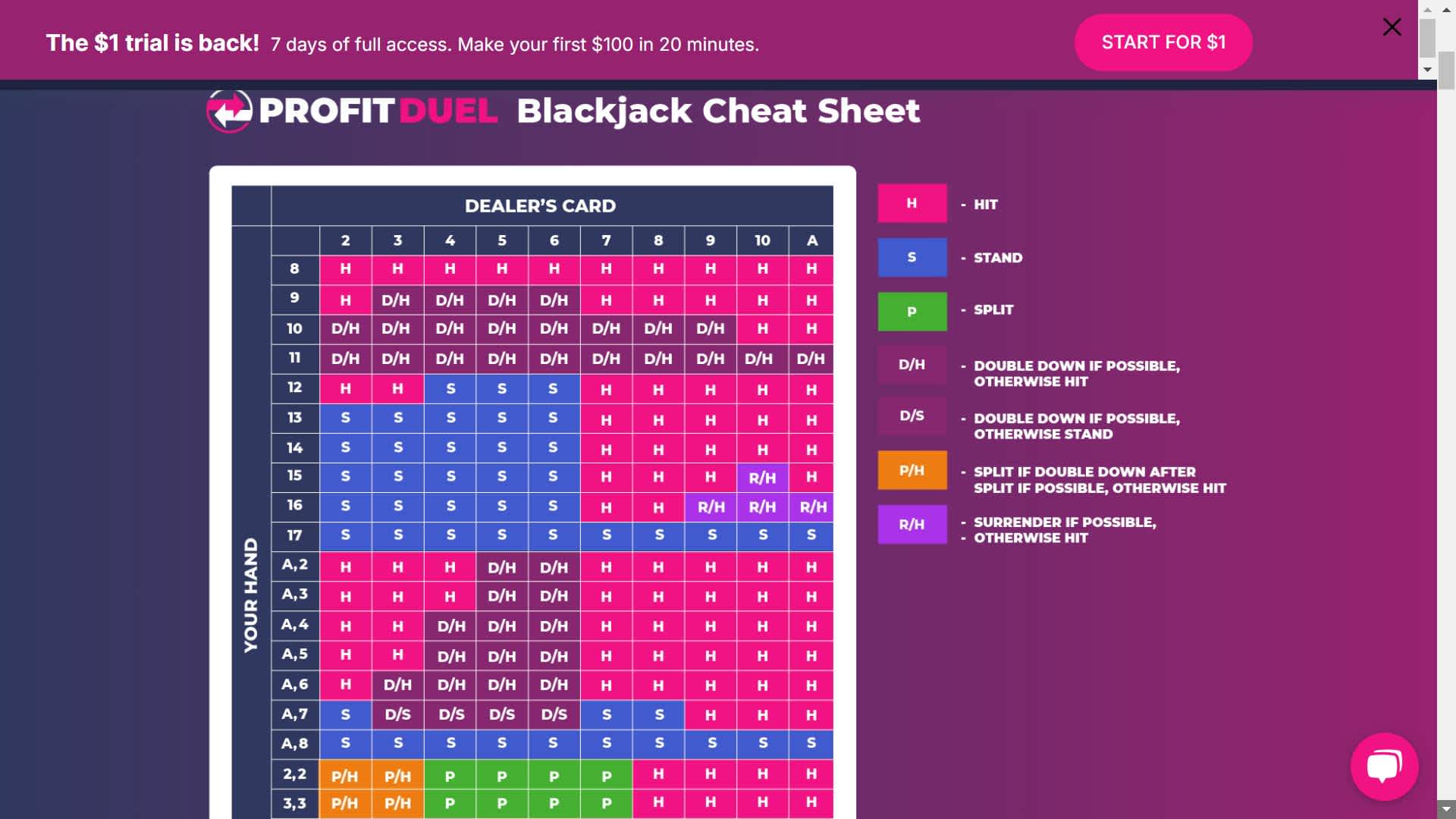This screenshot has height=819, width=1456.
Task: Click the Blackjack Cheat Sheet title
Action: coord(717,111)
